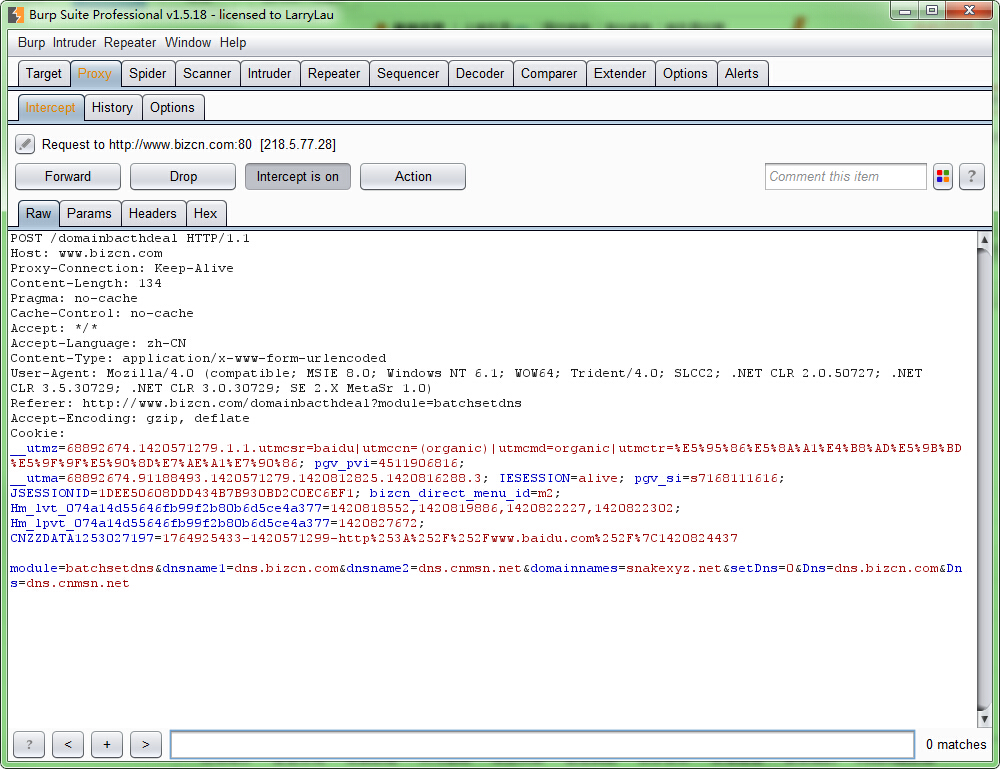Click the search text input field
Screen dimensions: 1000x769
coord(542,744)
